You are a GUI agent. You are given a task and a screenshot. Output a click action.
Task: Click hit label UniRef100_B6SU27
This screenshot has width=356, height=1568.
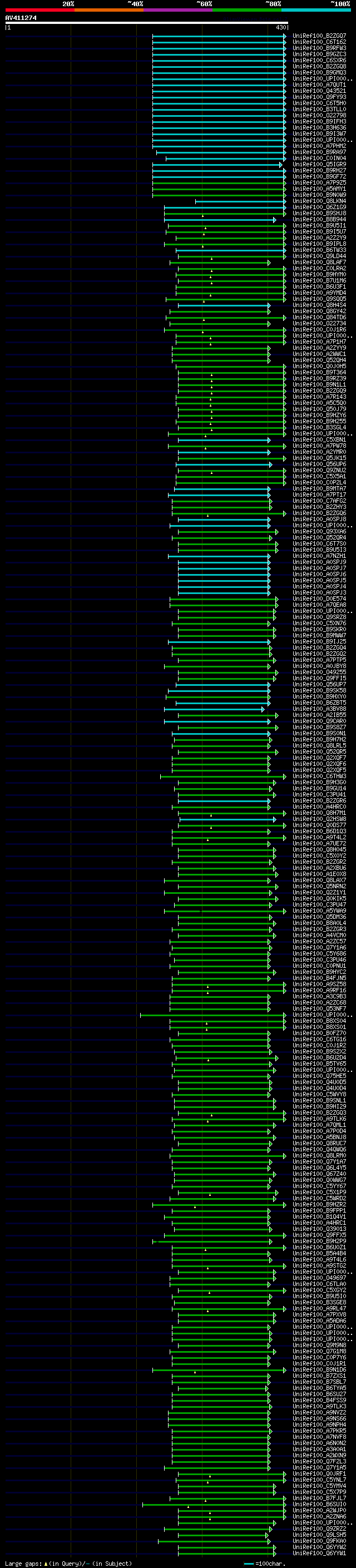(x=319, y=1394)
